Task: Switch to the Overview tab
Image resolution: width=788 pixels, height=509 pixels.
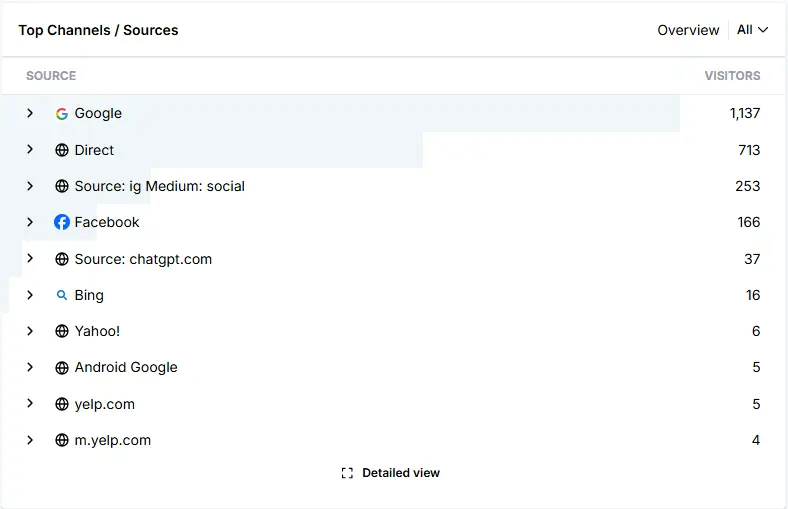Action: pyautogui.click(x=688, y=30)
